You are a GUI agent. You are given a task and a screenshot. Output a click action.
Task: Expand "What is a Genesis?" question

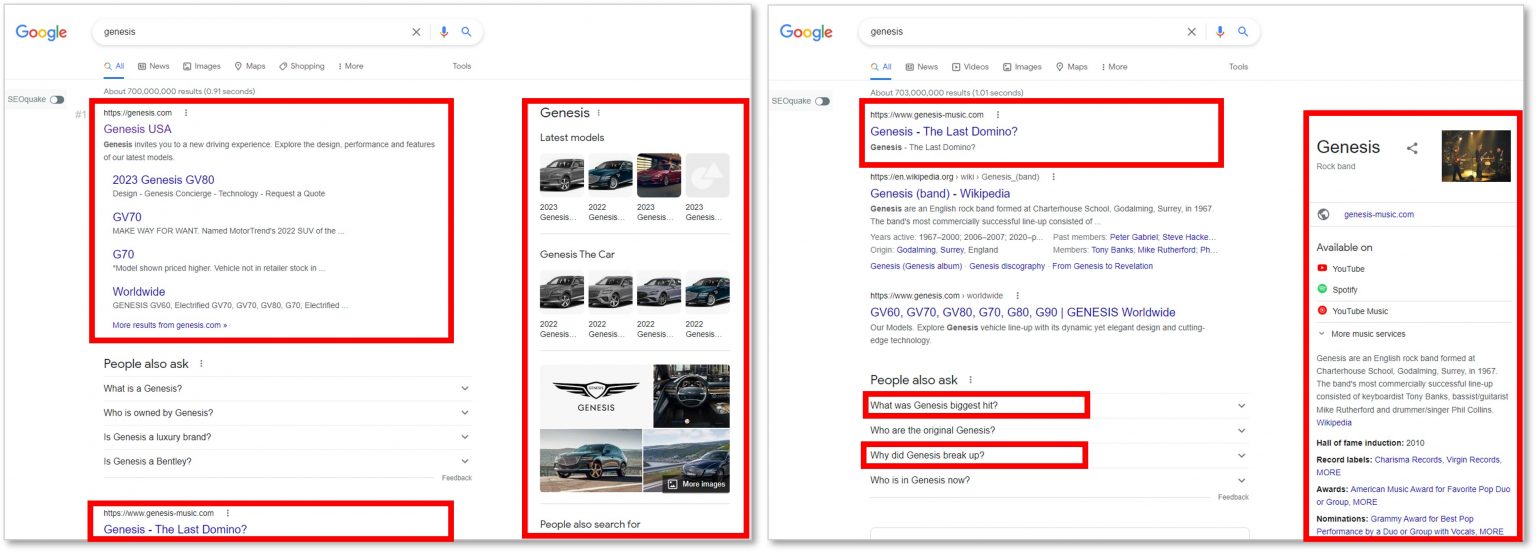pos(287,388)
